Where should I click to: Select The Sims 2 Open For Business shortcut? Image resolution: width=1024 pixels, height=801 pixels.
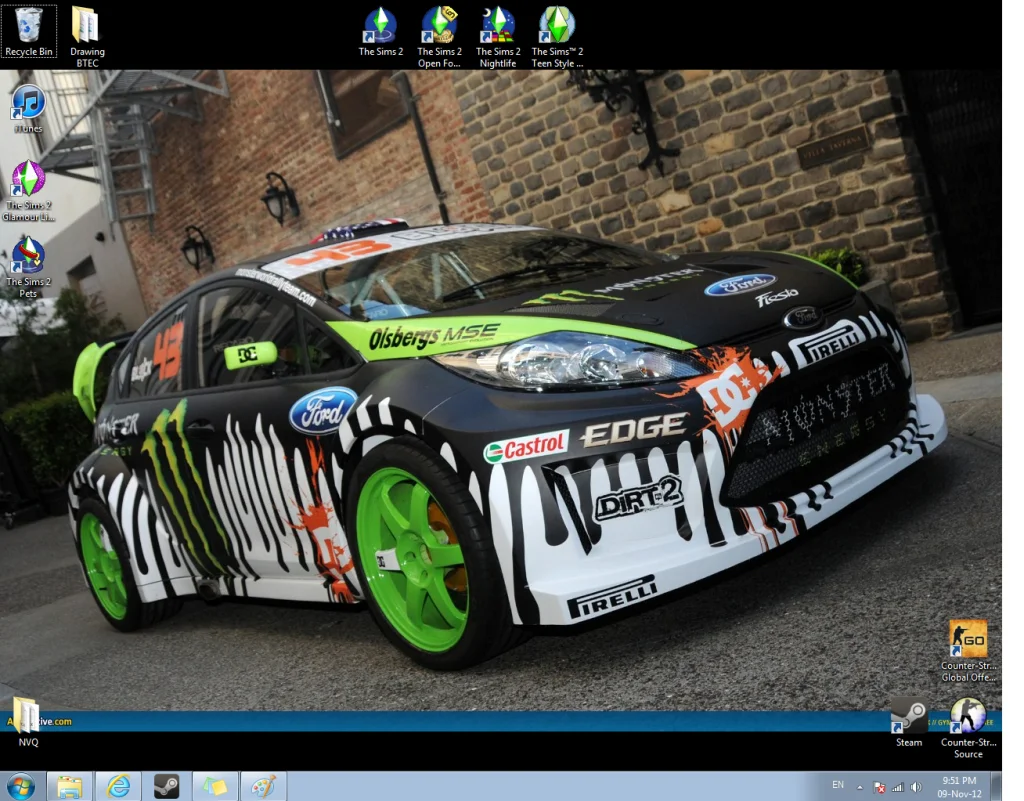(440, 37)
